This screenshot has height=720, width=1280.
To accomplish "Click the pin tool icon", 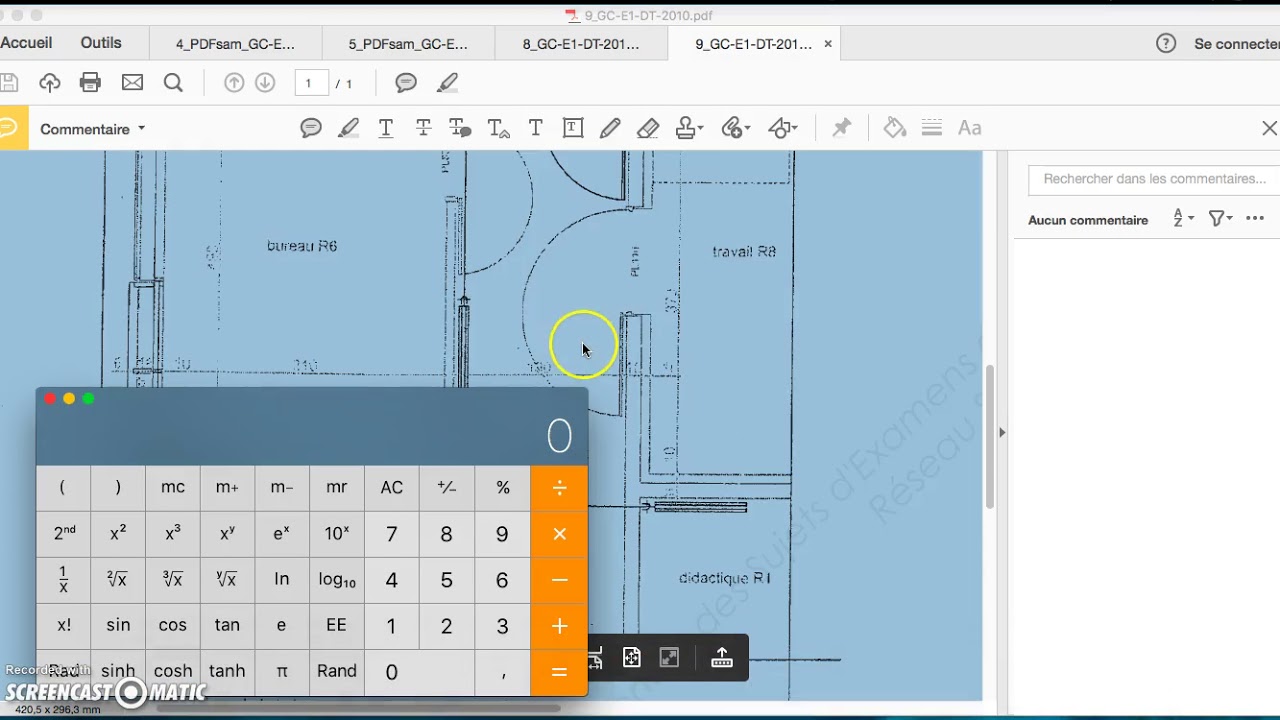I will click(x=842, y=128).
